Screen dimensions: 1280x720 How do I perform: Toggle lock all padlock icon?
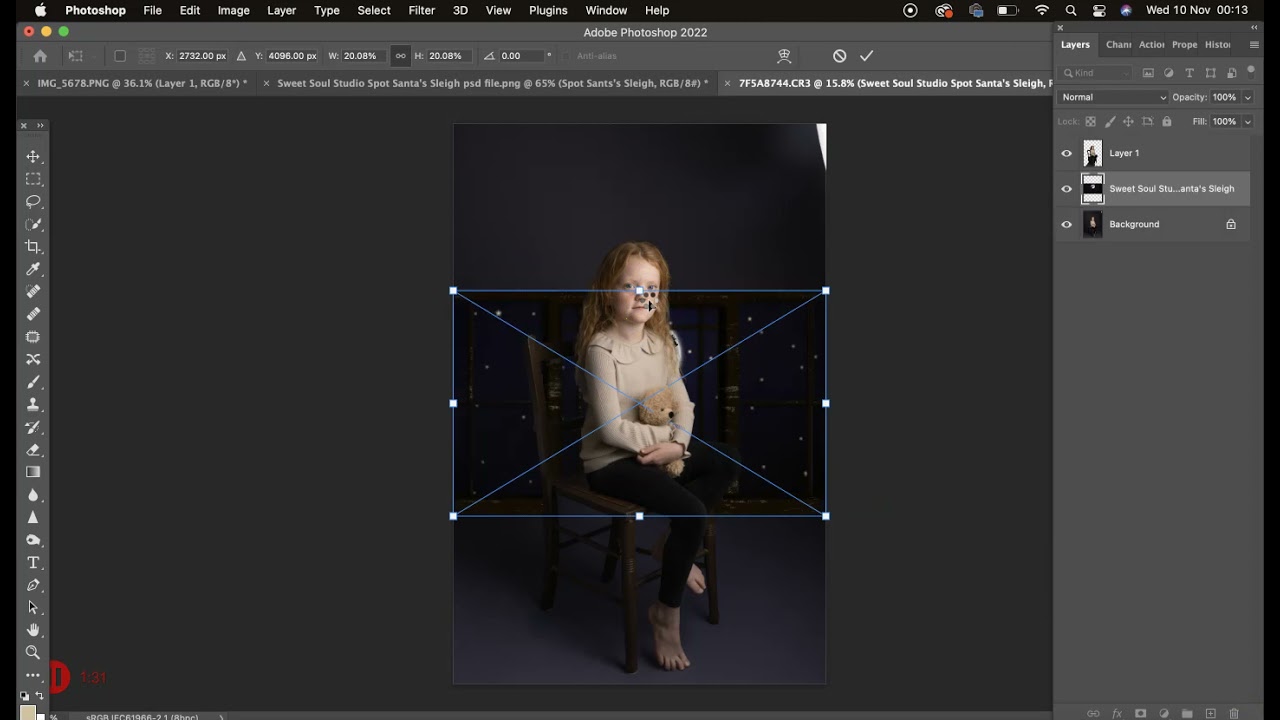click(x=1166, y=122)
